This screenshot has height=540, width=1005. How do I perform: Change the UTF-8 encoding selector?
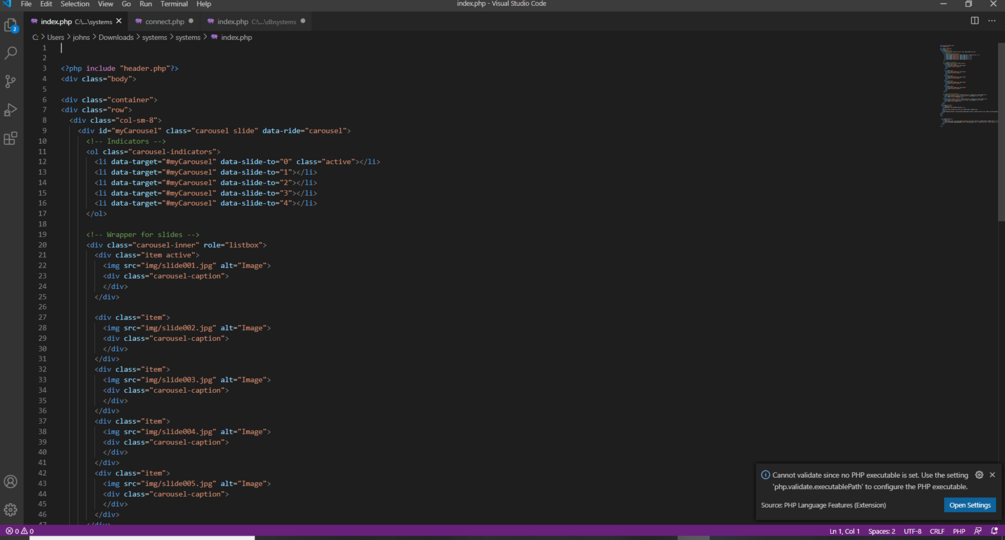click(912, 531)
